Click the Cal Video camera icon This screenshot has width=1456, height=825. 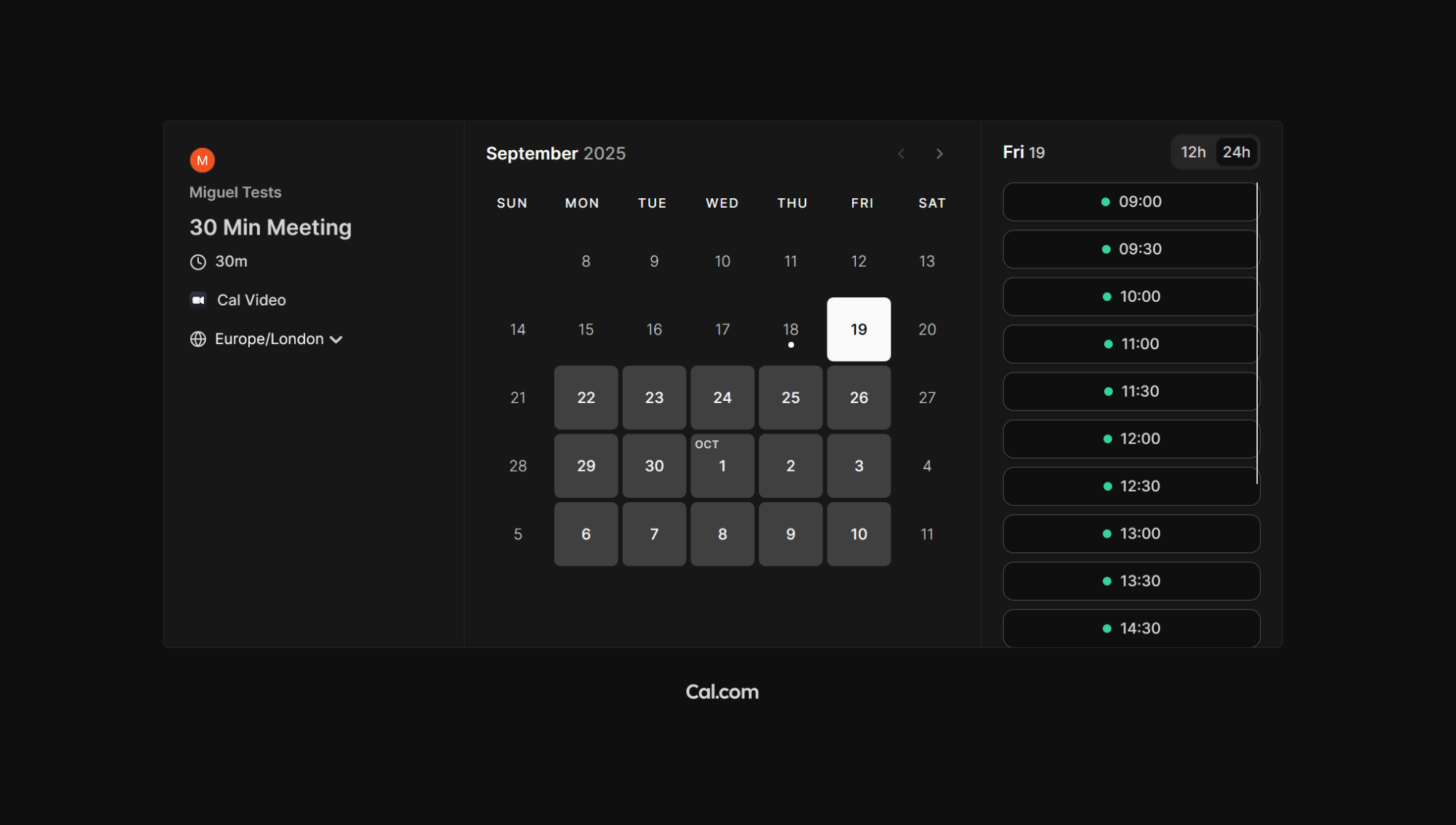coord(198,300)
